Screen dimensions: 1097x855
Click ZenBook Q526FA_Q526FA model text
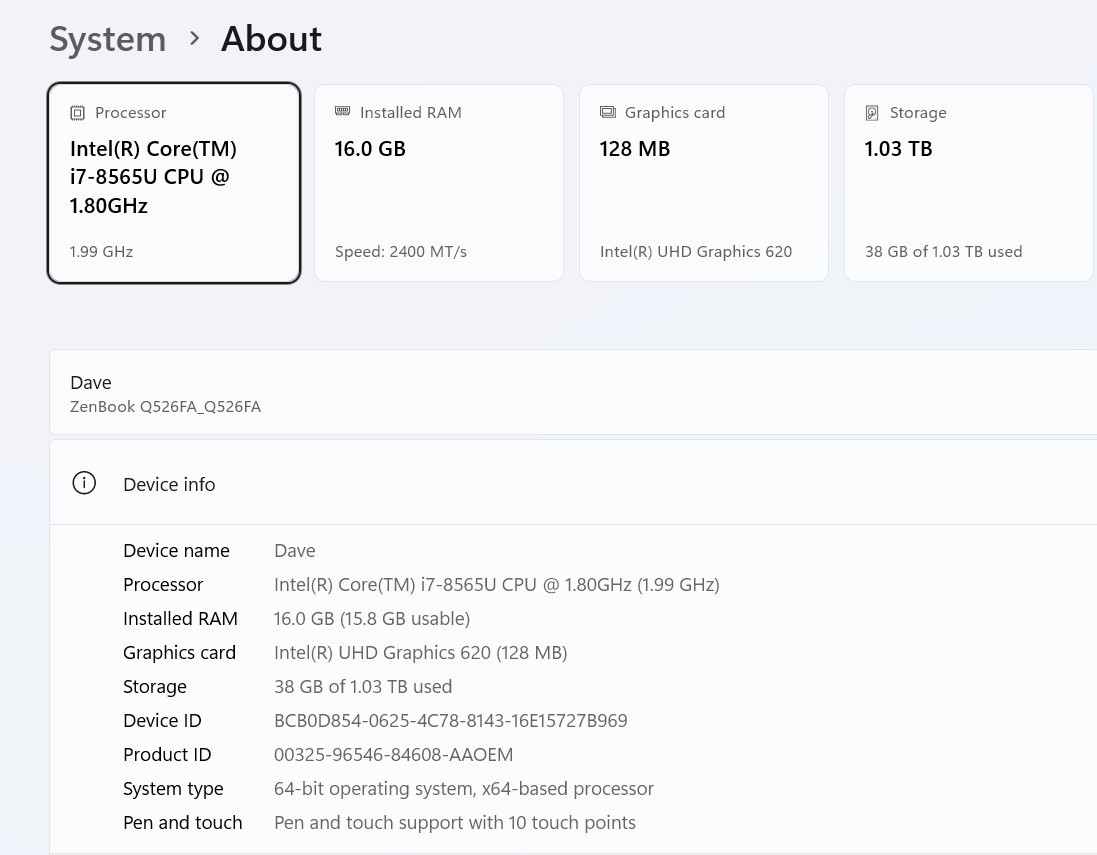coord(165,407)
